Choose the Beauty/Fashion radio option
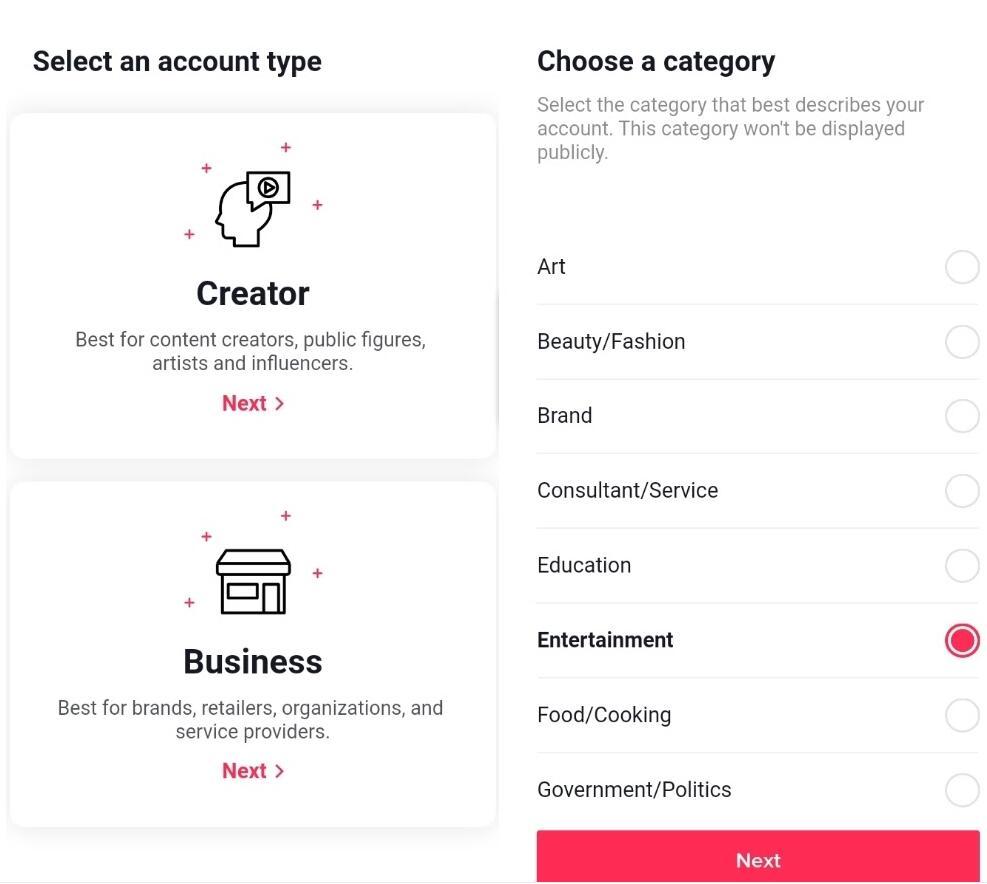 [961, 342]
